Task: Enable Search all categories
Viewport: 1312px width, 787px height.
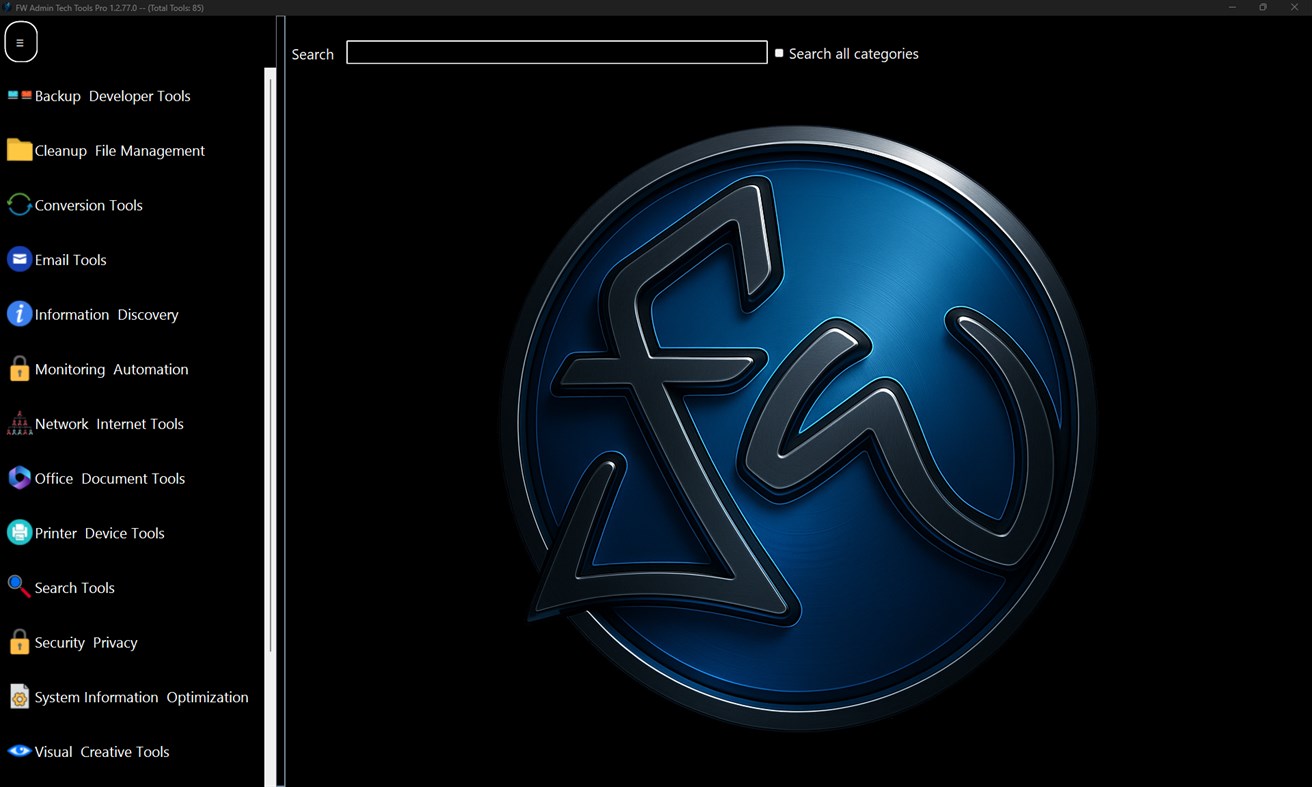Action: (x=779, y=52)
